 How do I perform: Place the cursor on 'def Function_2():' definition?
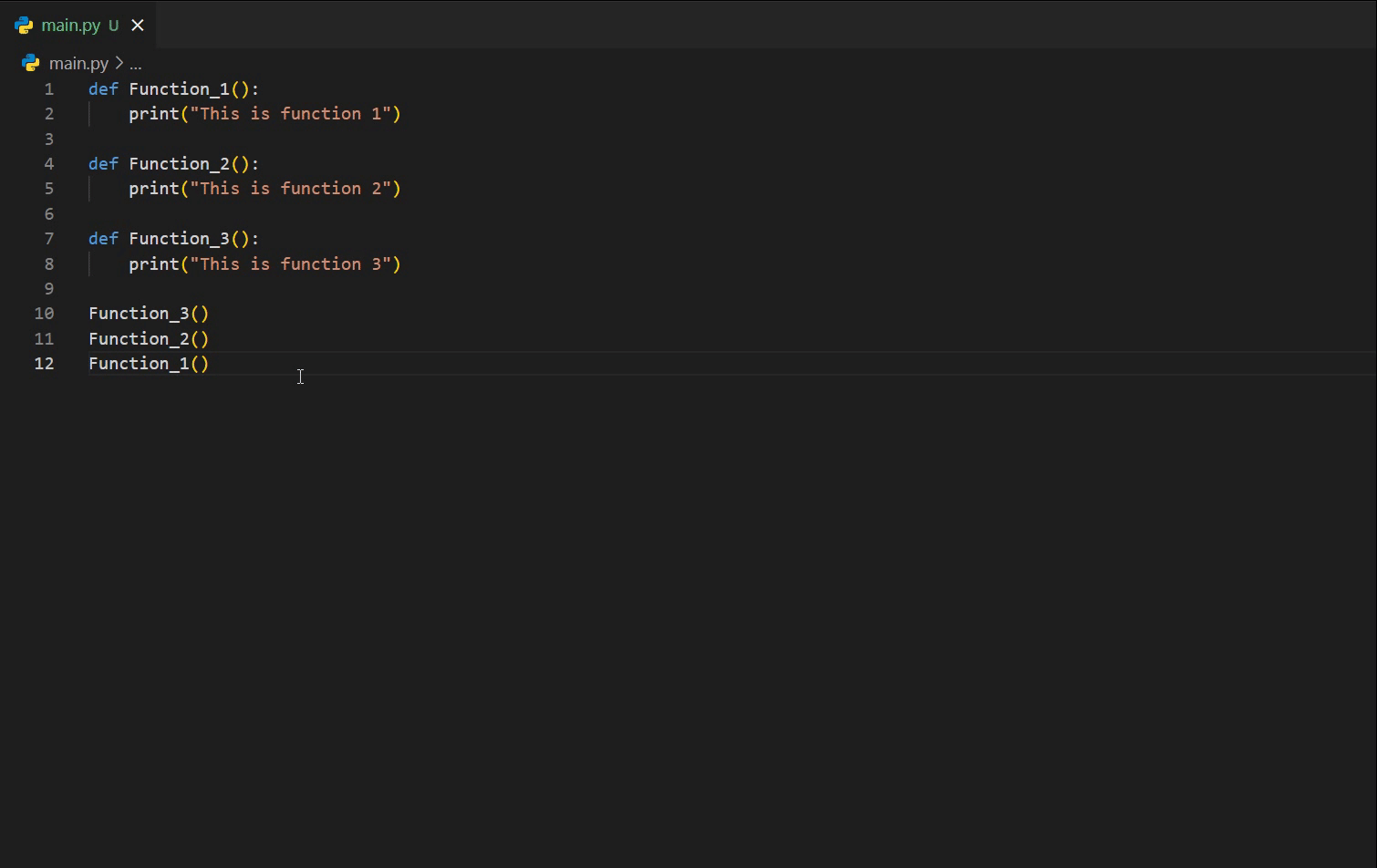[x=174, y=164]
